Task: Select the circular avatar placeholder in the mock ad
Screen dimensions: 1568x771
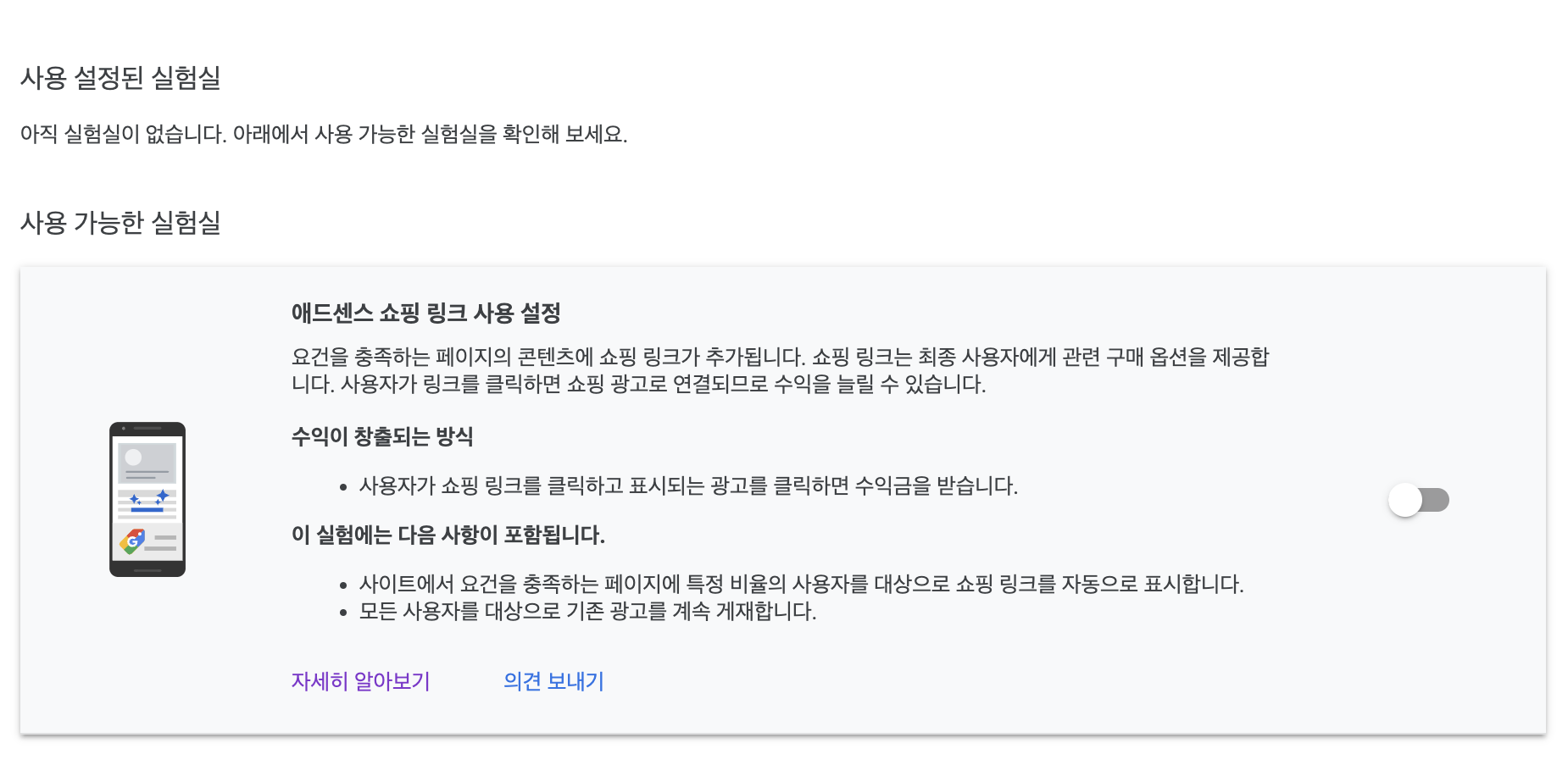Action: click(133, 457)
